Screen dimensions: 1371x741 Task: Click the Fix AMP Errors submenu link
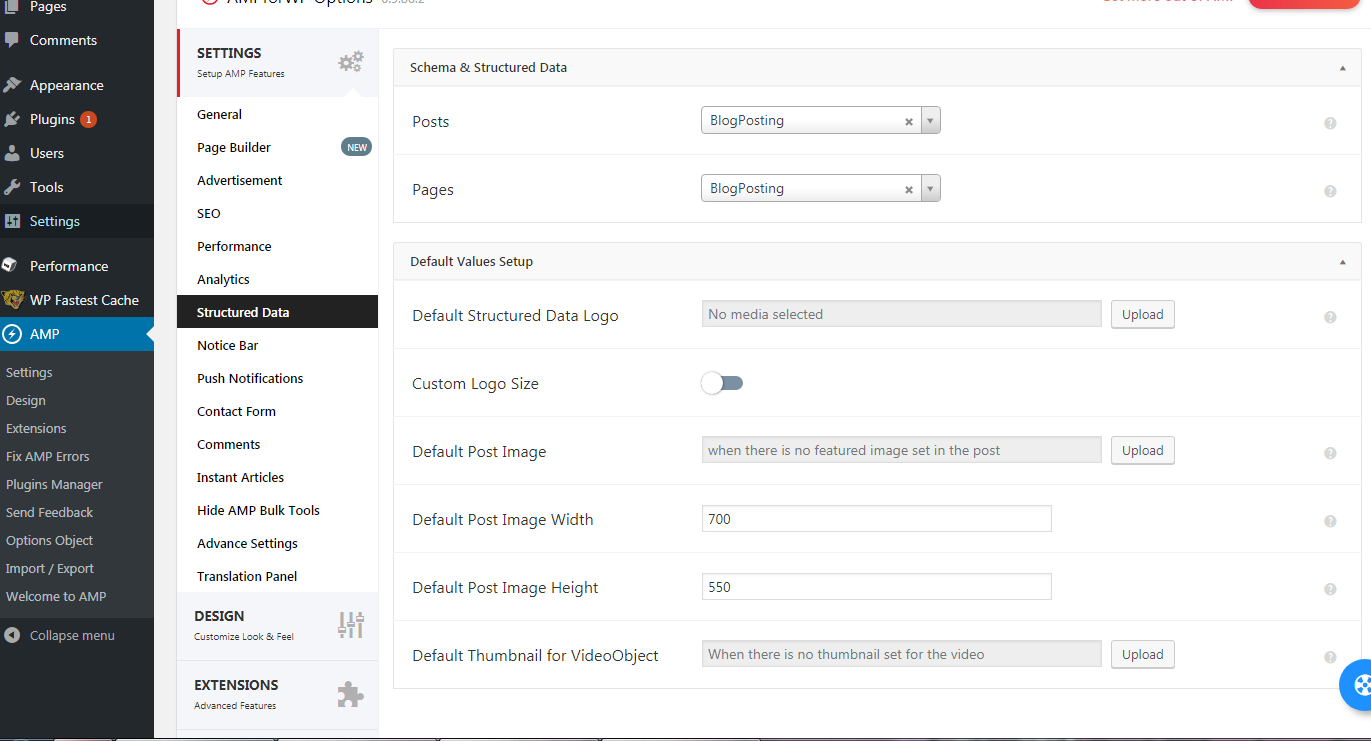tap(48, 456)
